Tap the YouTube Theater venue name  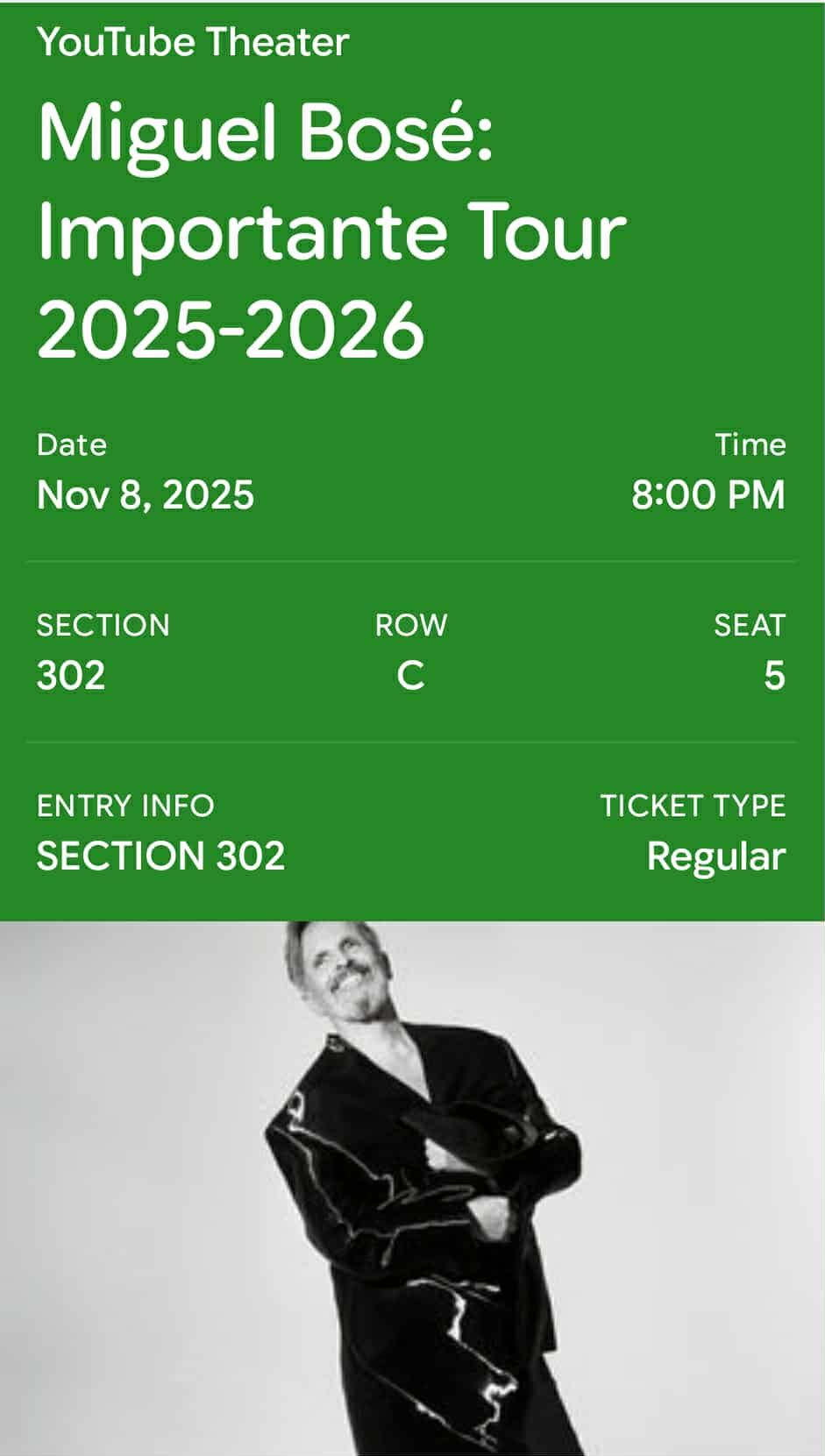(193, 42)
